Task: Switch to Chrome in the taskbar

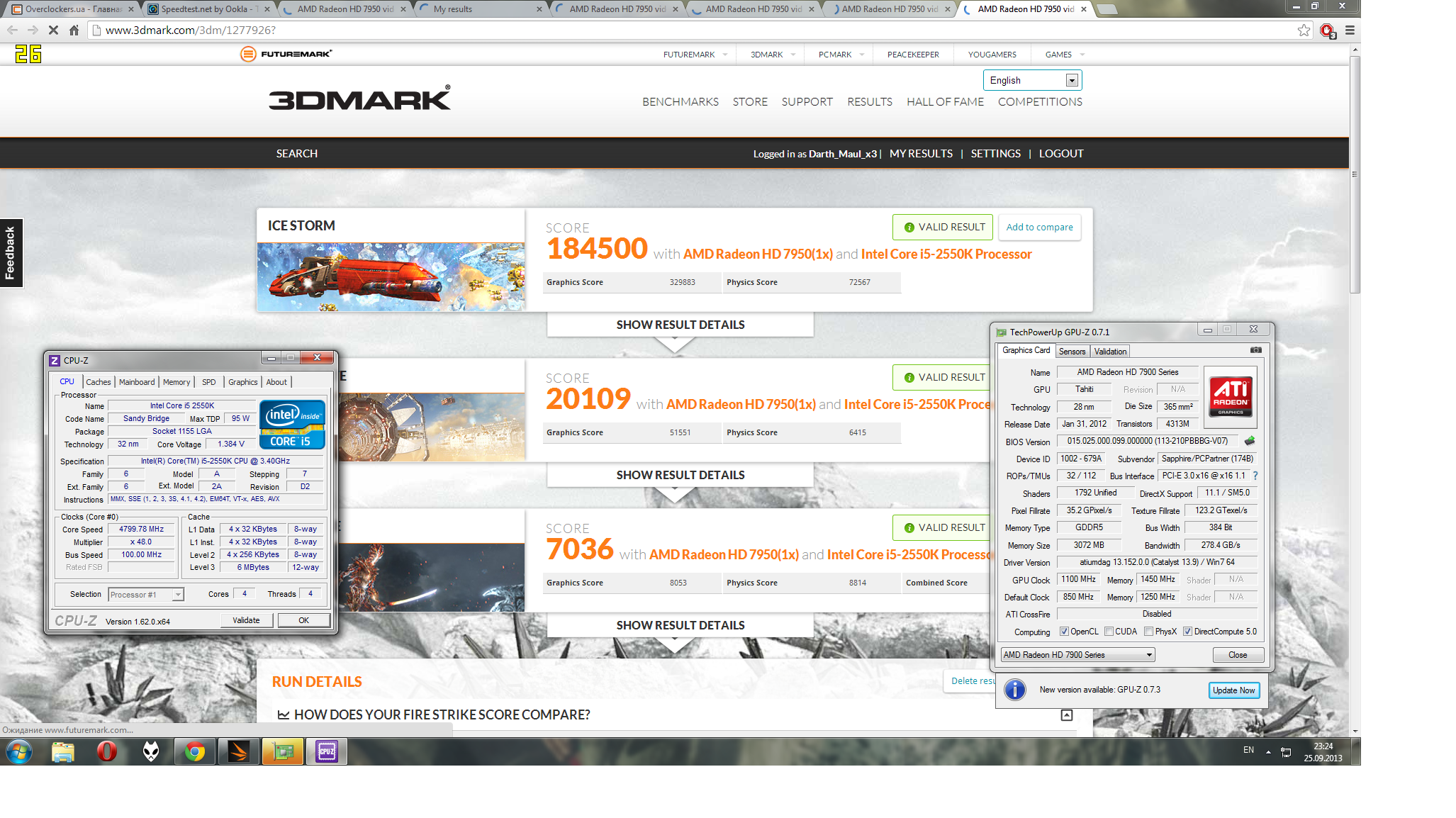Action: pyautogui.click(x=195, y=751)
